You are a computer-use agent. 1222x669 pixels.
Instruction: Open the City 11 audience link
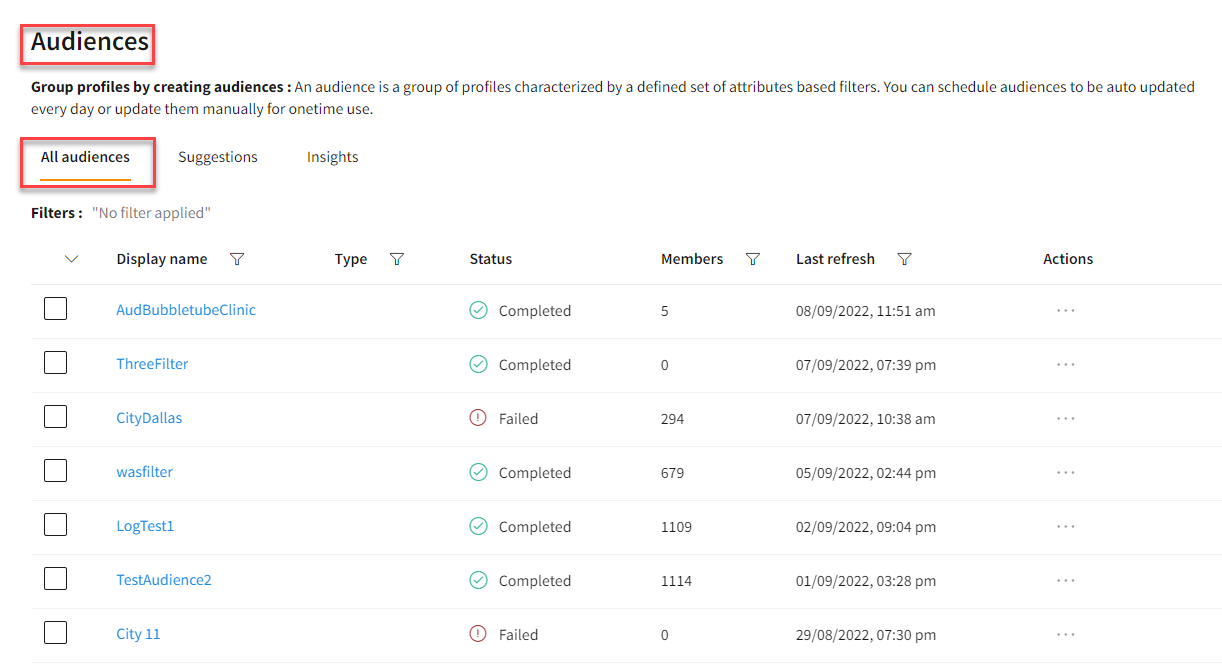tap(138, 634)
